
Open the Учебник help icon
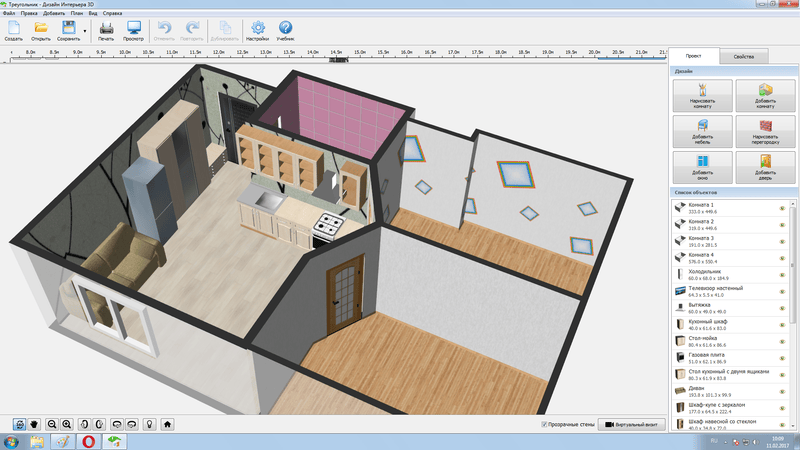pyautogui.click(x=285, y=29)
